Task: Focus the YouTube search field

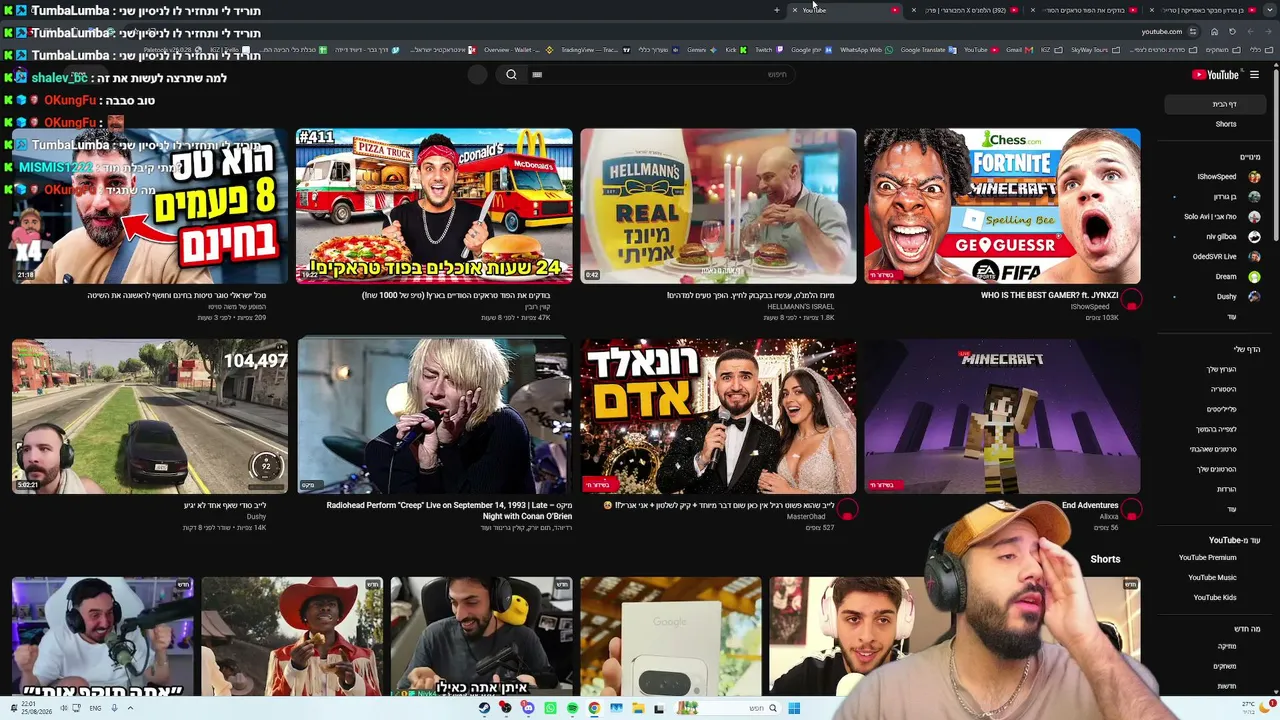Action: click(x=660, y=75)
